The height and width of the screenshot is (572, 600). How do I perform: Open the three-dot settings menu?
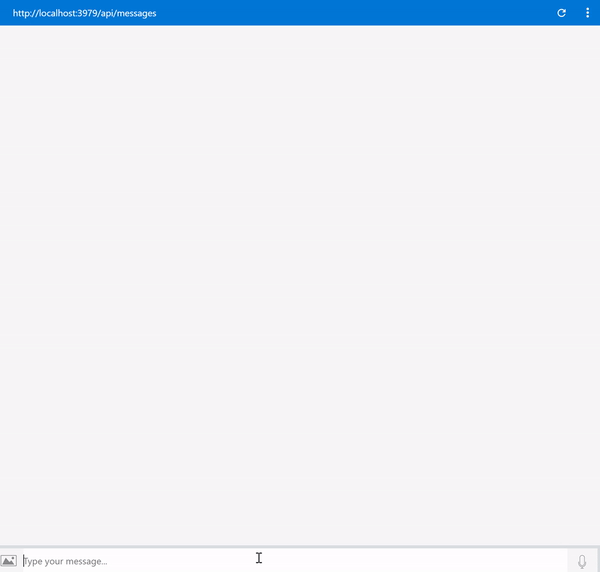point(587,13)
